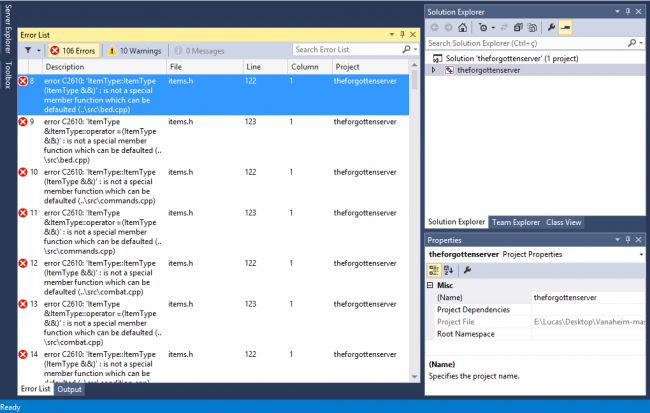Open Property Pages wrench in Properties panel
650x413 pixels.
[x=468, y=270]
